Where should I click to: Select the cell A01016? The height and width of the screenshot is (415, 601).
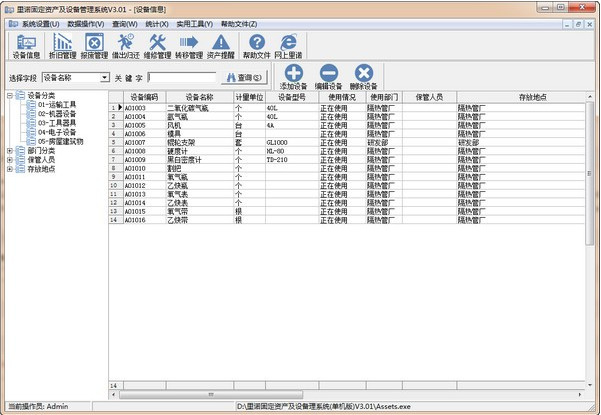145,220
